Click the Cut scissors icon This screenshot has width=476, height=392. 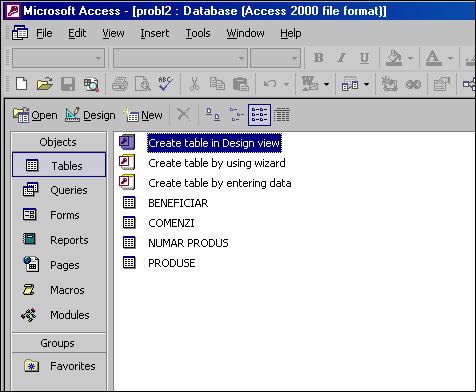pyautogui.click(x=194, y=84)
